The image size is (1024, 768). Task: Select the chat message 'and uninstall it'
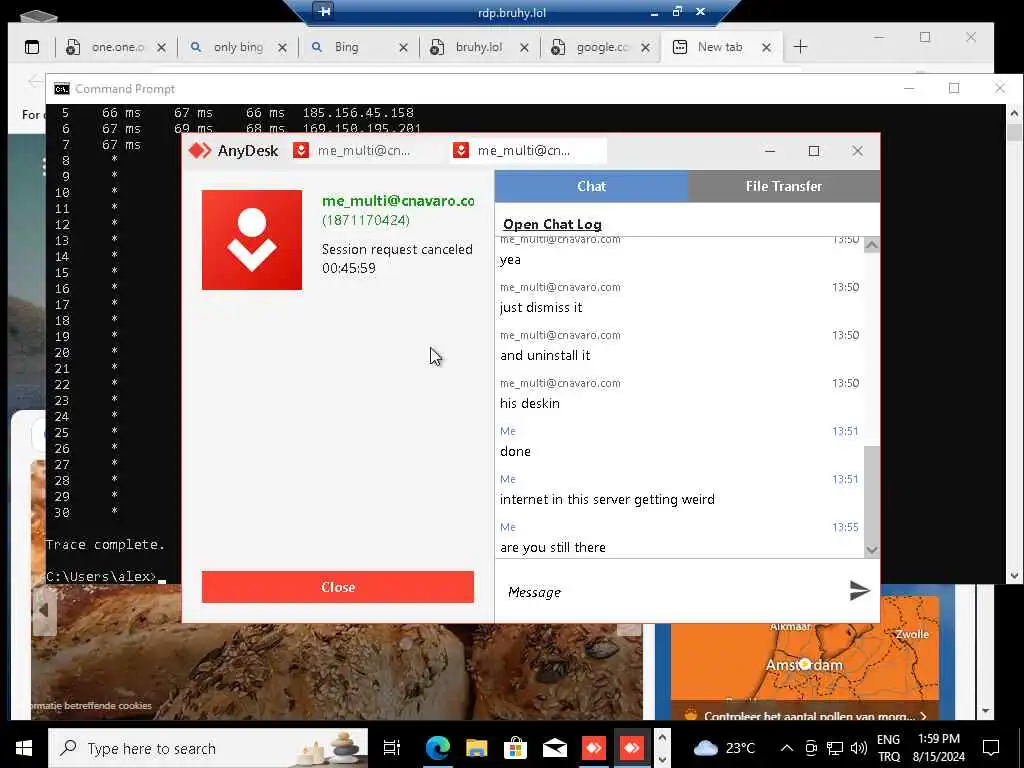pyautogui.click(x=545, y=355)
